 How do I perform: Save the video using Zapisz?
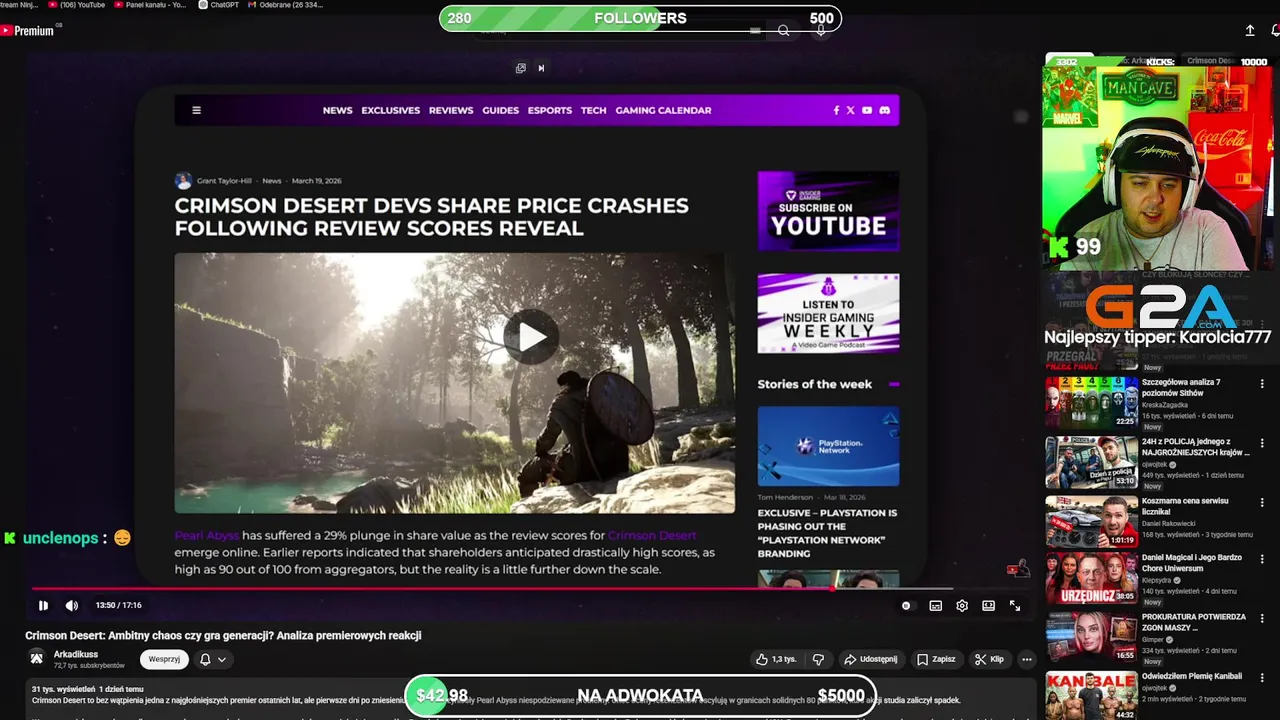pos(935,659)
